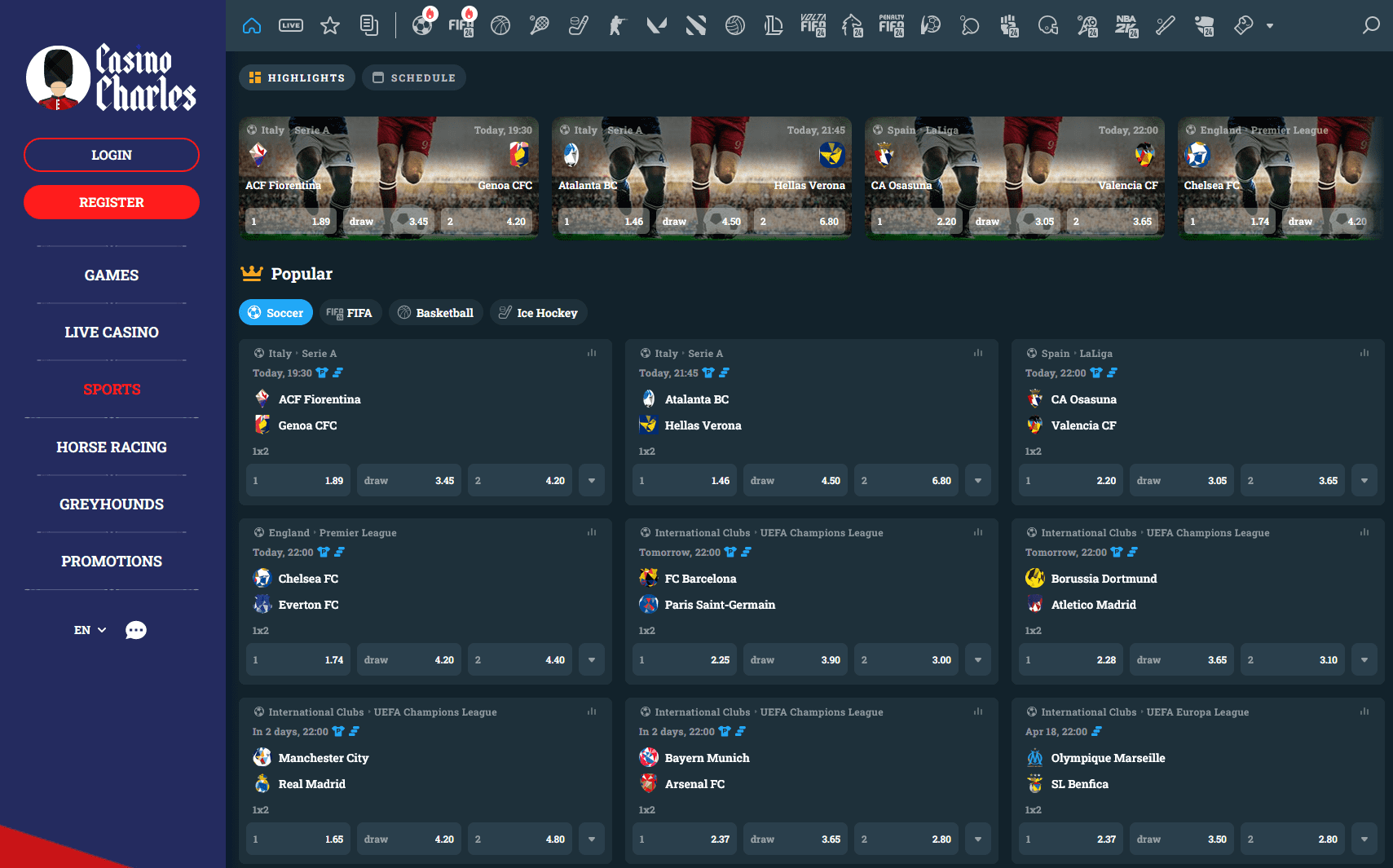The width and height of the screenshot is (1393, 868).
Task: Open the search magnifier icon
Action: click(x=1371, y=26)
